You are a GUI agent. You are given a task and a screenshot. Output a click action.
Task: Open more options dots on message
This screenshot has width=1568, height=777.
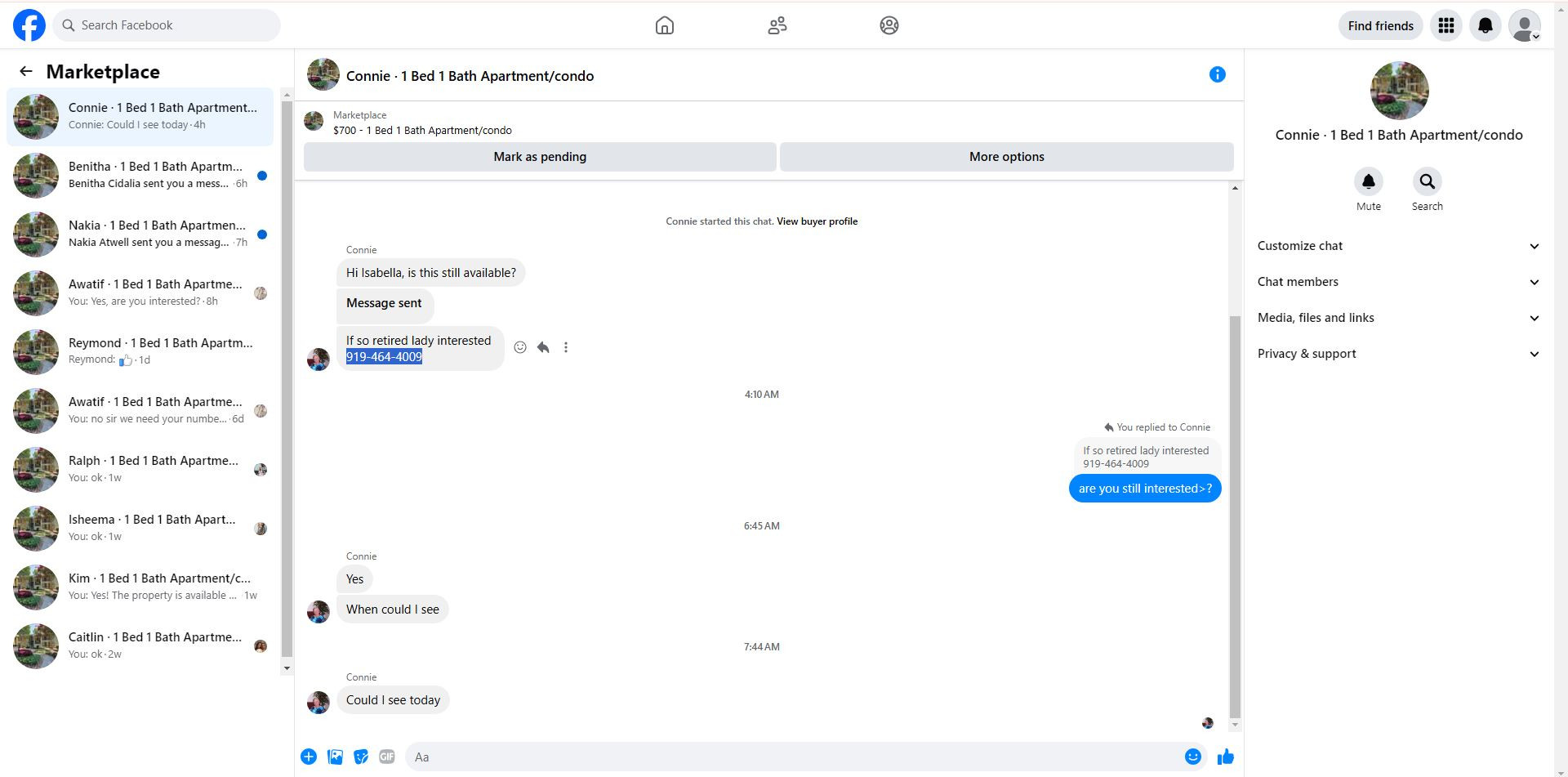(566, 347)
